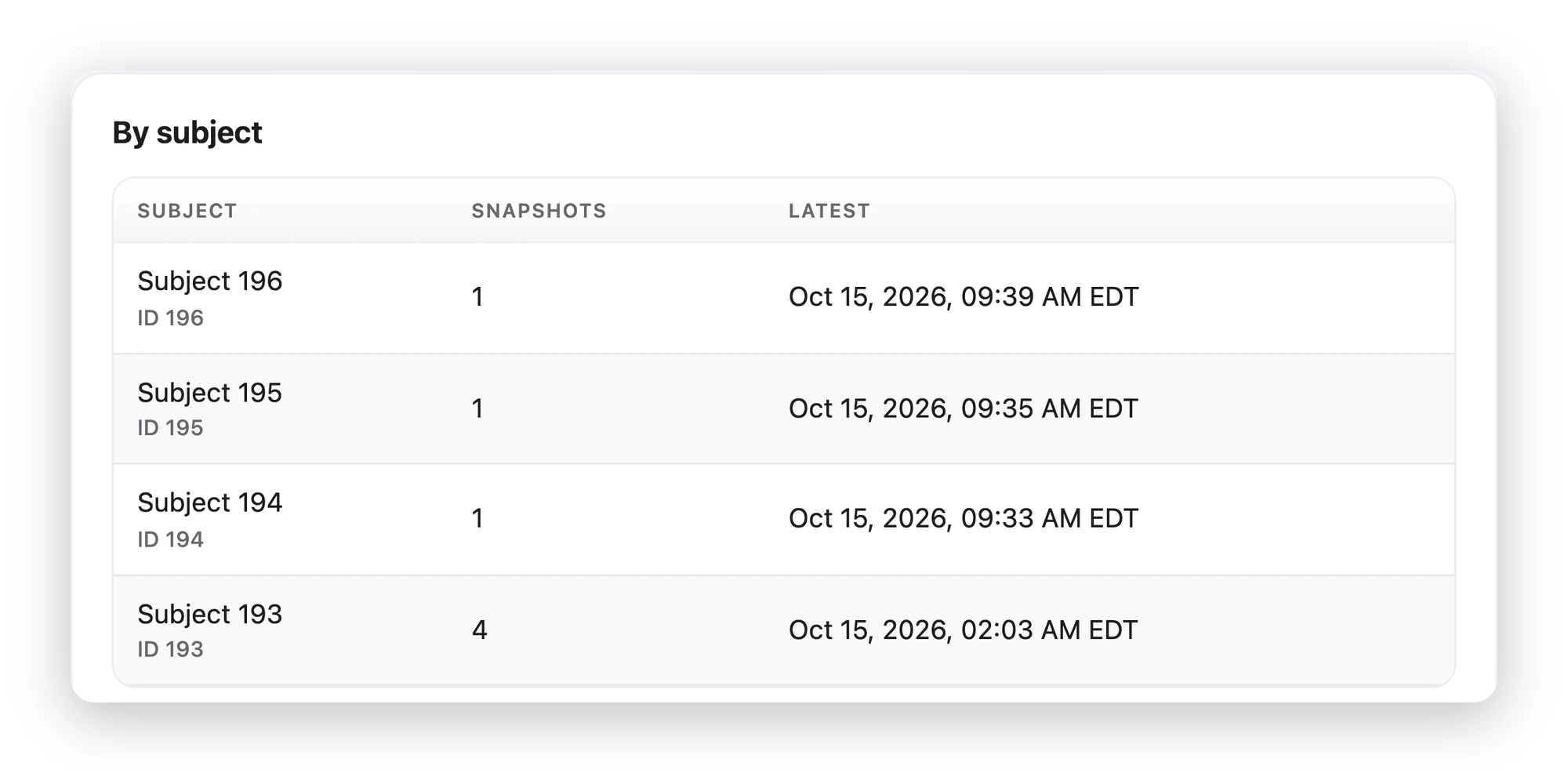
Task: Select snapshot count for Subject 195
Action: pyautogui.click(x=477, y=408)
